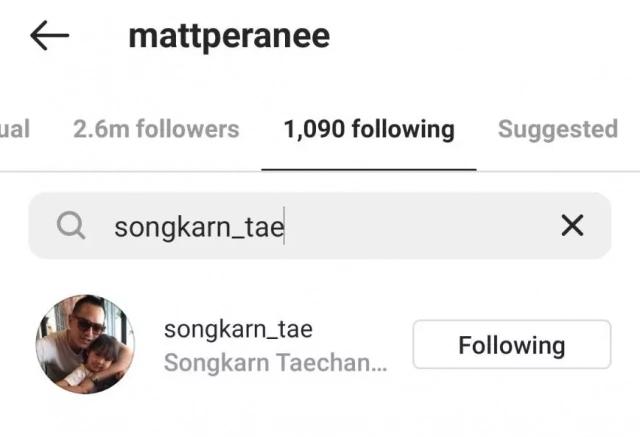Toggle the Following button for songkarn_tae
The height and width of the screenshot is (437, 640).
point(512,344)
